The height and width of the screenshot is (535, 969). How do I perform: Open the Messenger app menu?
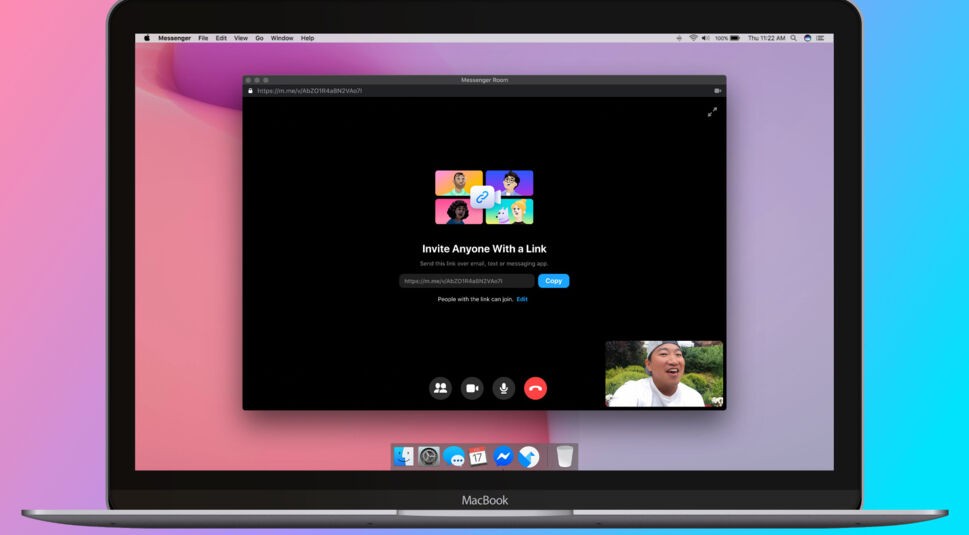coord(174,38)
